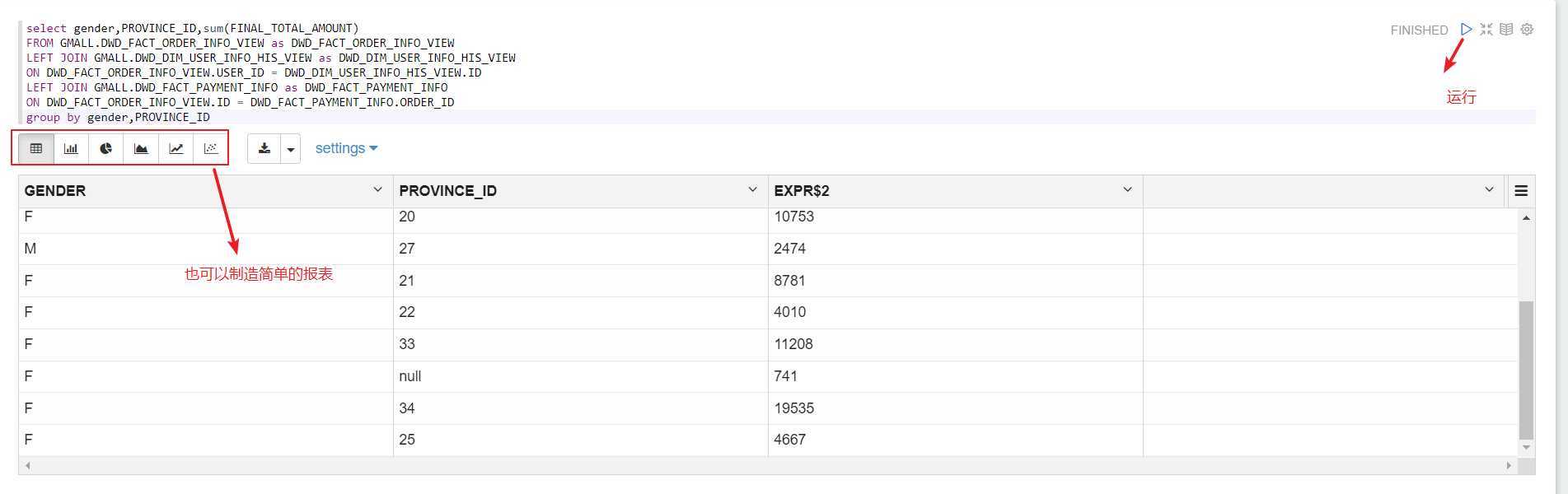
Task: Click the vertical scrollbar thumb of table
Action: [x=1526, y=370]
